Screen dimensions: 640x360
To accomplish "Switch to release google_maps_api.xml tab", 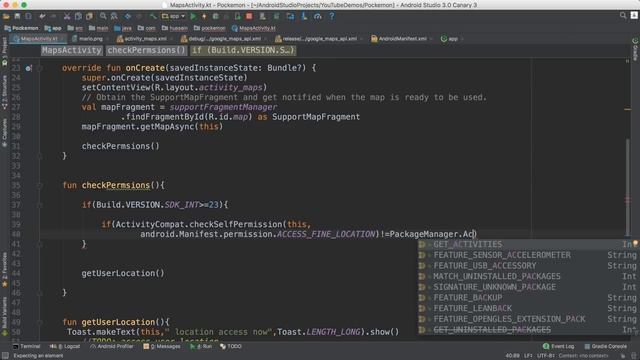I will [x=318, y=39].
